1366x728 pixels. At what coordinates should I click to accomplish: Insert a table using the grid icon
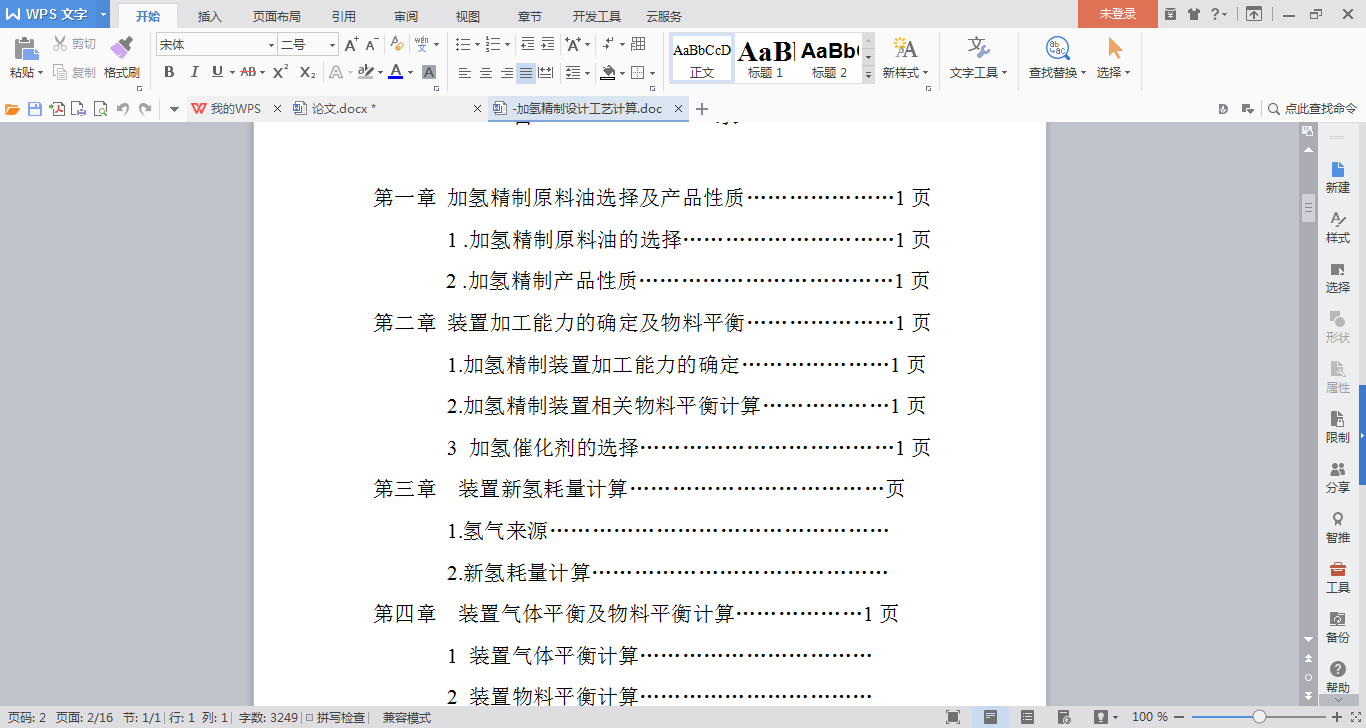pos(638,45)
